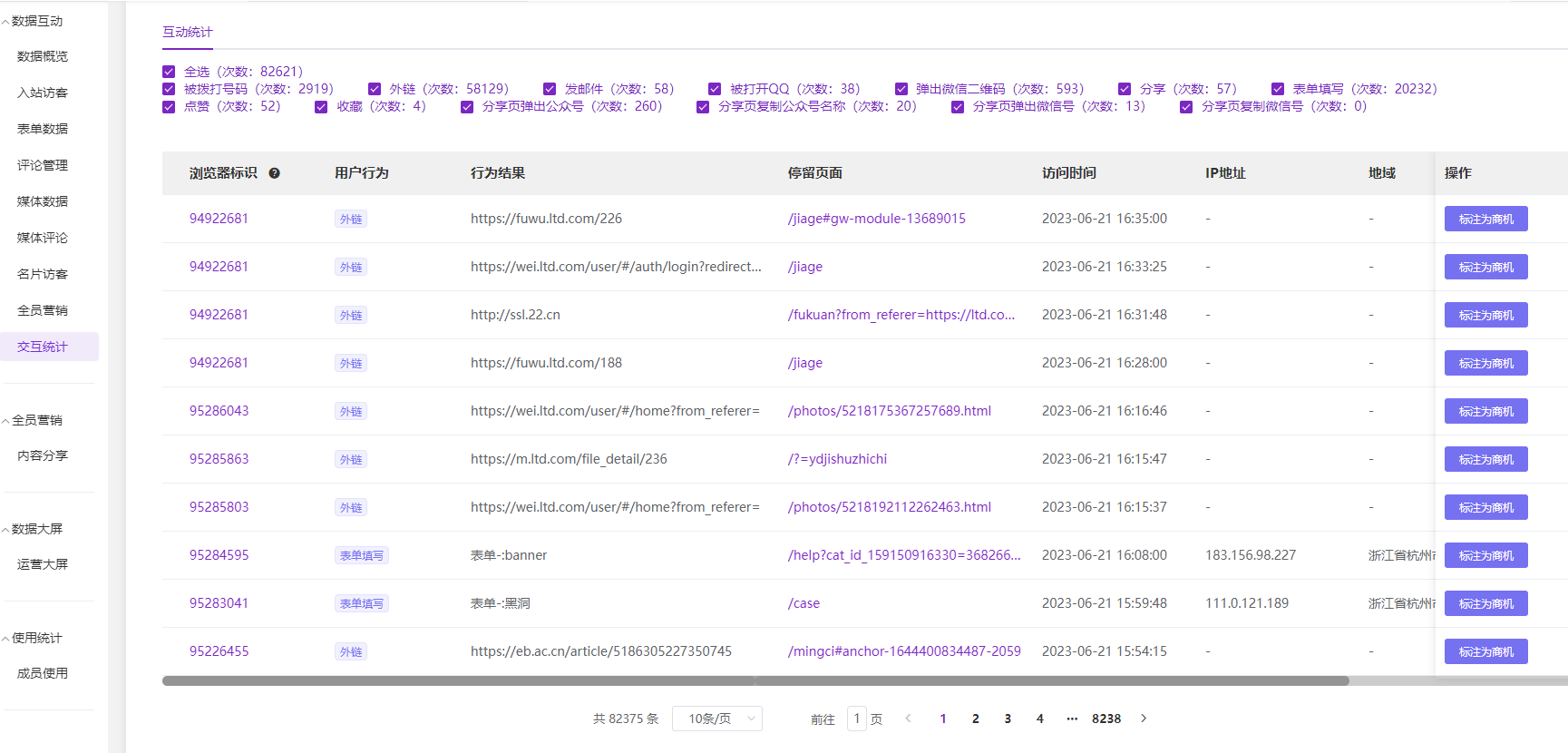Click the help icon beside 浏览器标识
The width and height of the screenshot is (1568, 753).
pyautogui.click(x=274, y=173)
